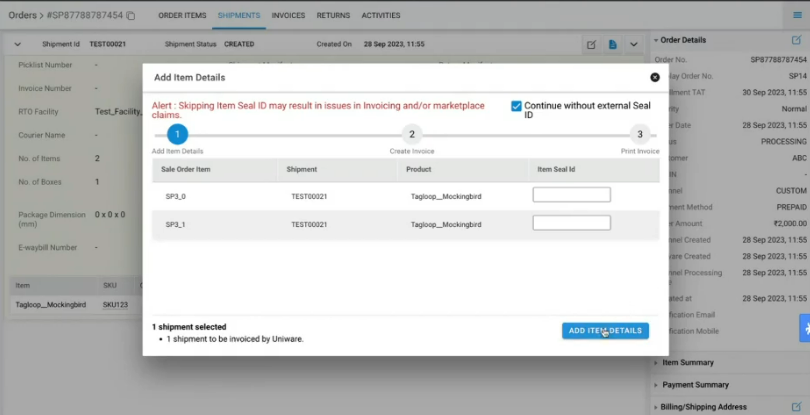Click the Add Item Details button
The image size is (810, 415).
pyautogui.click(x=605, y=331)
